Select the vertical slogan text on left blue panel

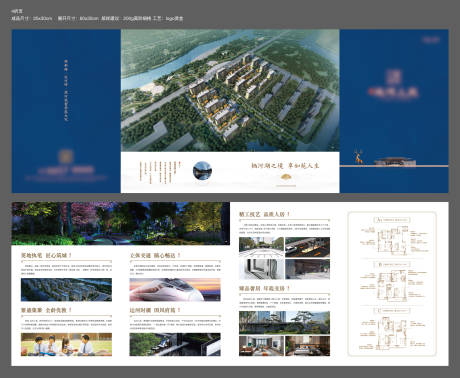coord(66,90)
